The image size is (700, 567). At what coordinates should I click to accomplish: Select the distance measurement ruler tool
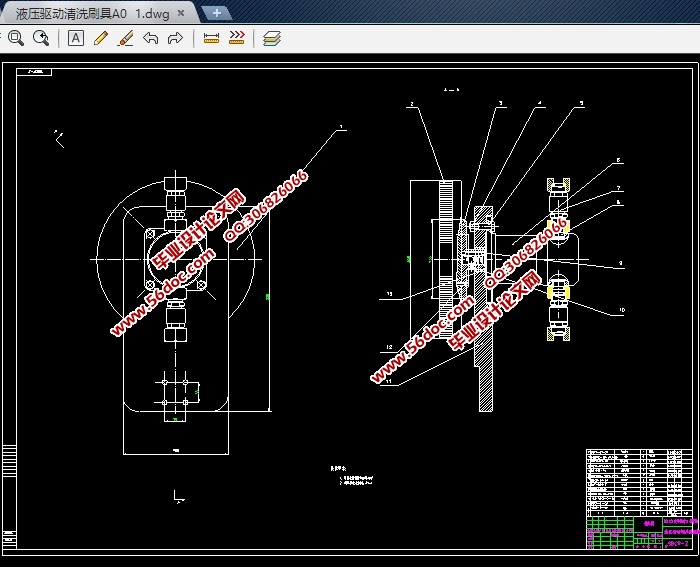pyautogui.click(x=211, y=38)
